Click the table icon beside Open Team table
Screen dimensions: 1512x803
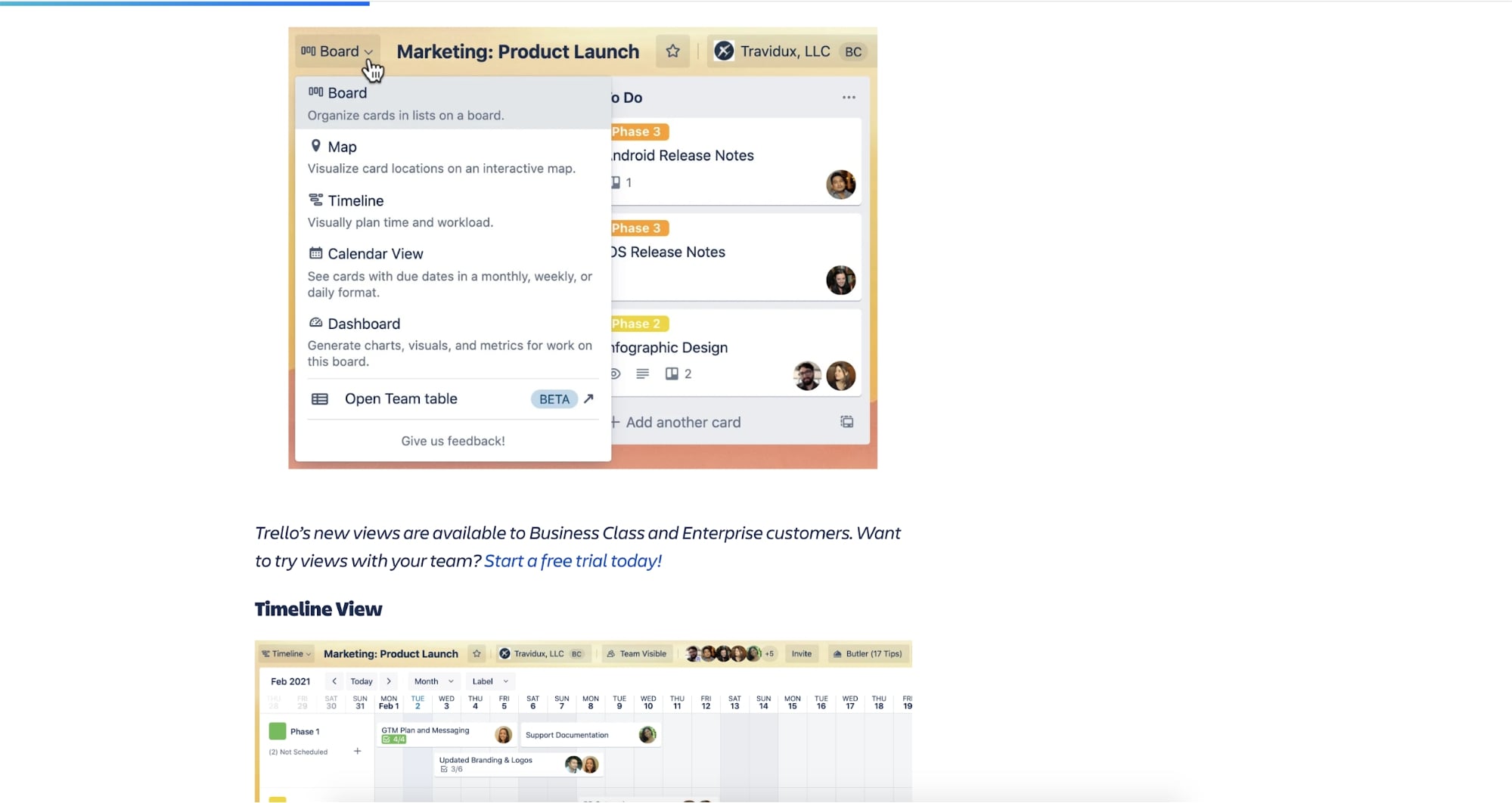pos(320,398)
